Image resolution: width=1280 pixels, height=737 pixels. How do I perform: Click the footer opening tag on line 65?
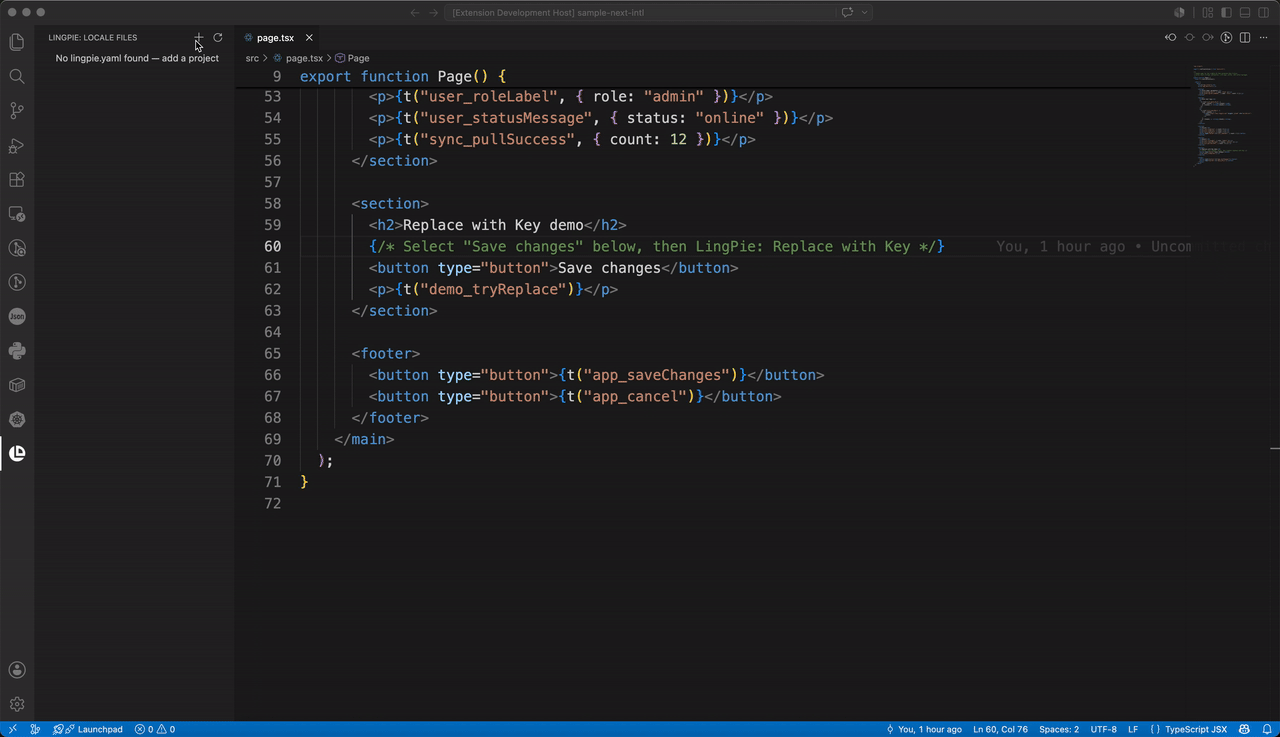pos(386,353)
